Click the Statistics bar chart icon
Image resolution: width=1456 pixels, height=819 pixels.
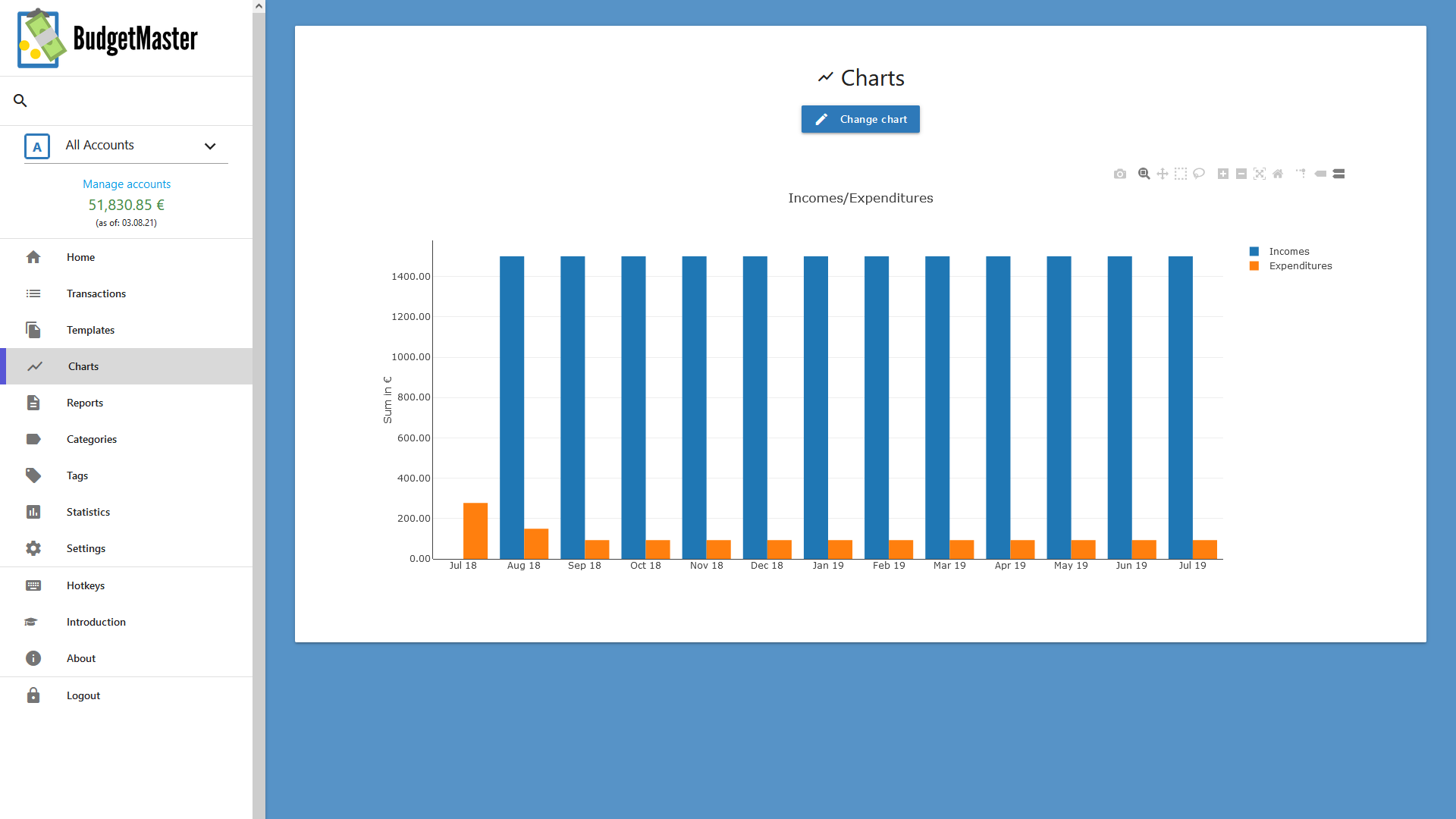[x=33, y=512]
